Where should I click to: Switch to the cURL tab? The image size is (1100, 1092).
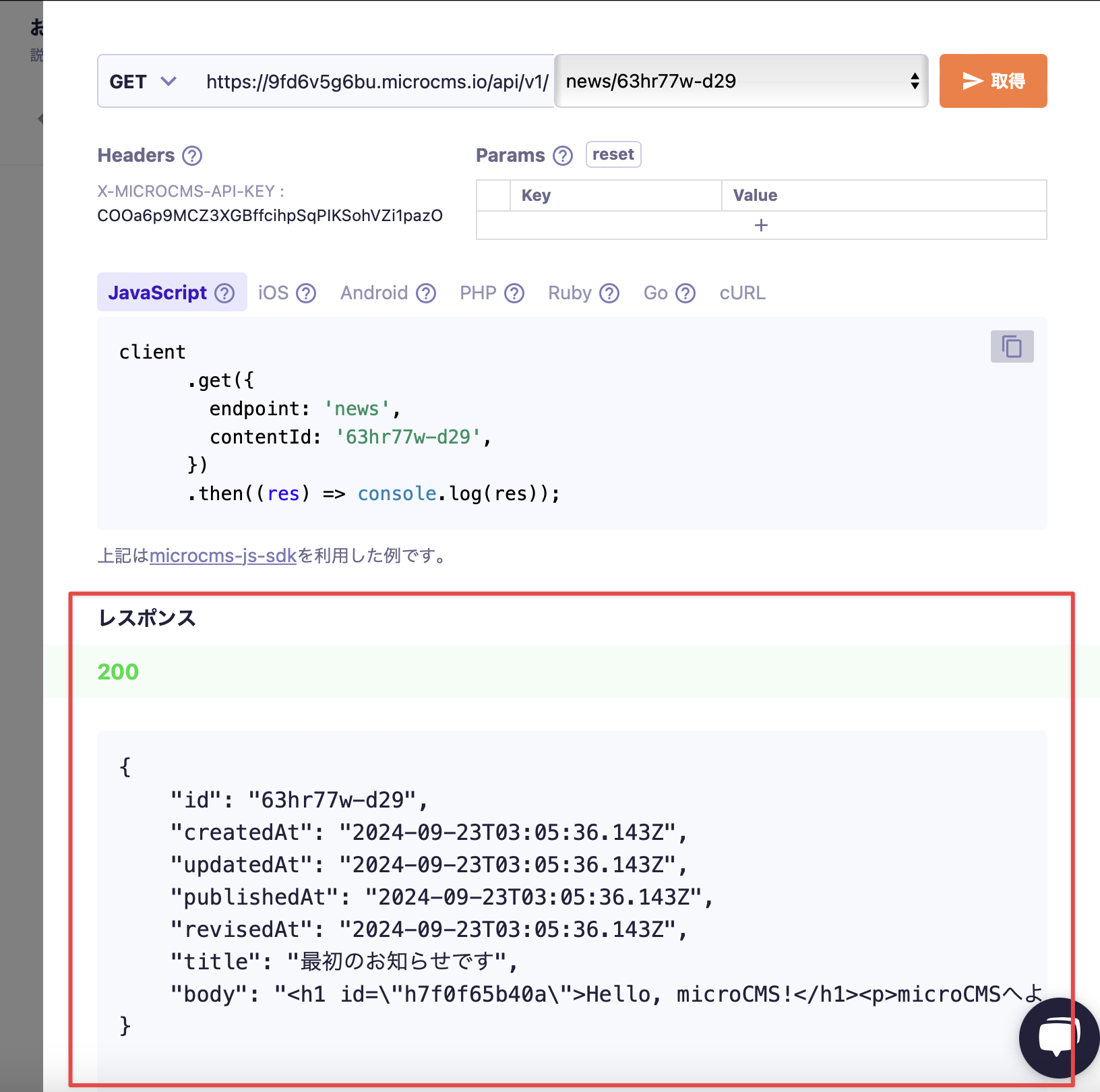pos(742,293)
